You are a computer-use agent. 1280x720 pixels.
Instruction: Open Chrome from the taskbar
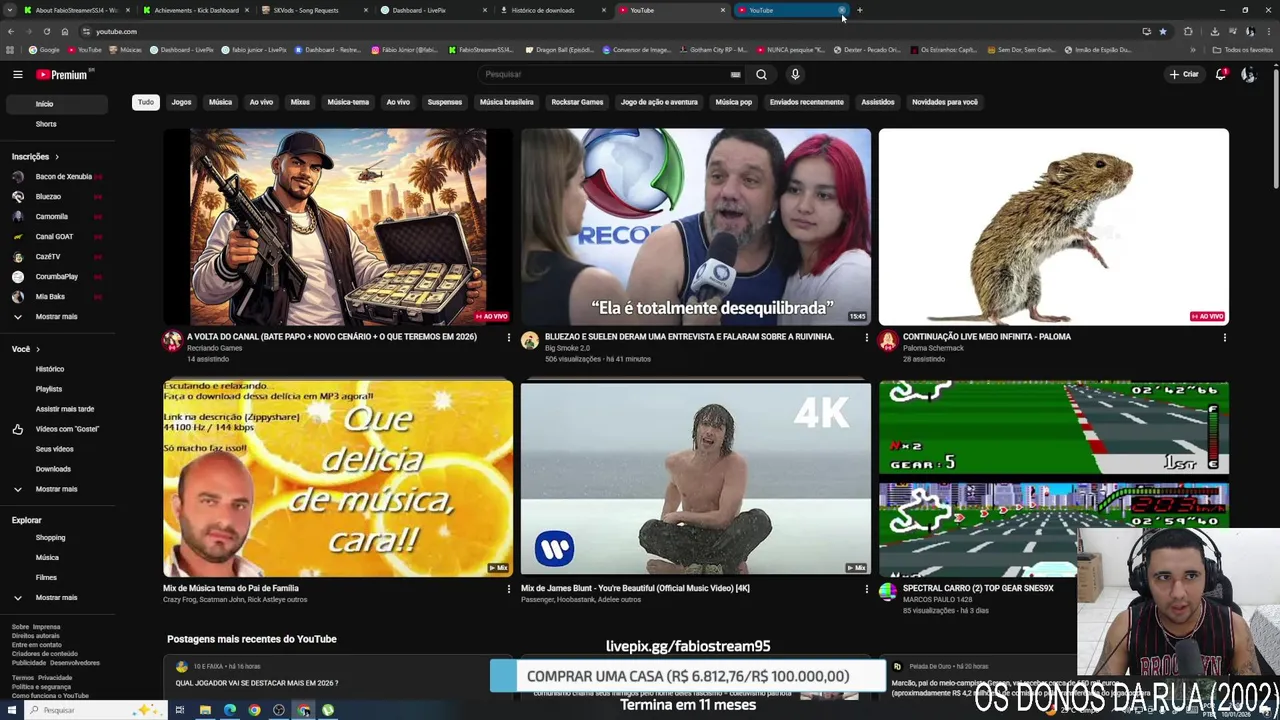coord(254,710)
